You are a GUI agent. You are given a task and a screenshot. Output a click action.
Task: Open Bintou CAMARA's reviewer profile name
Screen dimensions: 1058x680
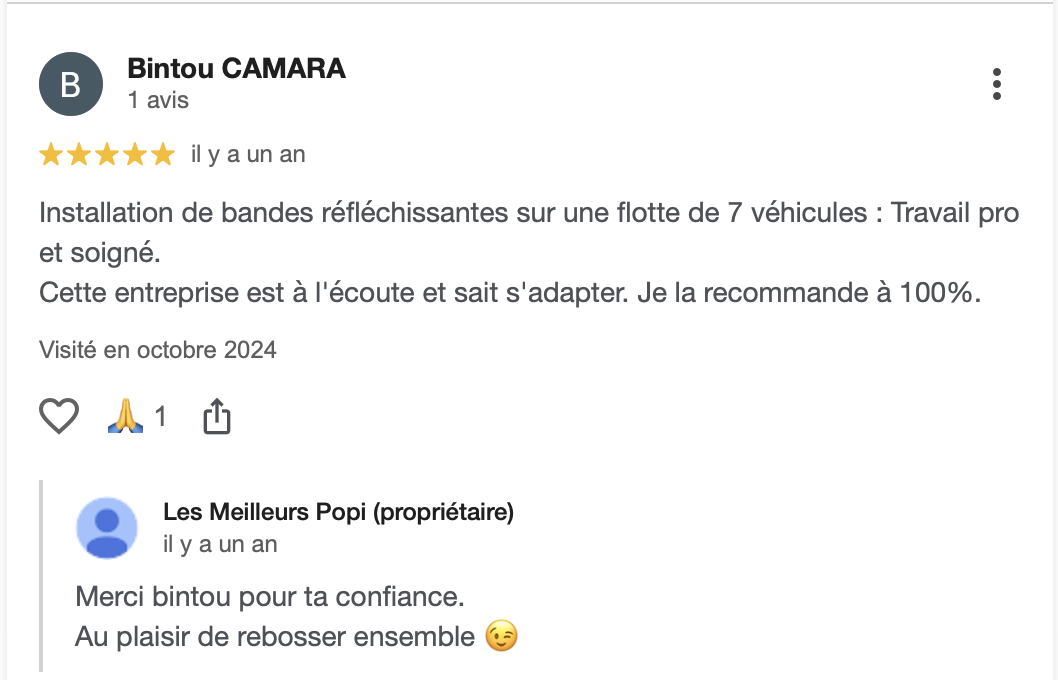(x=236, y=68)
